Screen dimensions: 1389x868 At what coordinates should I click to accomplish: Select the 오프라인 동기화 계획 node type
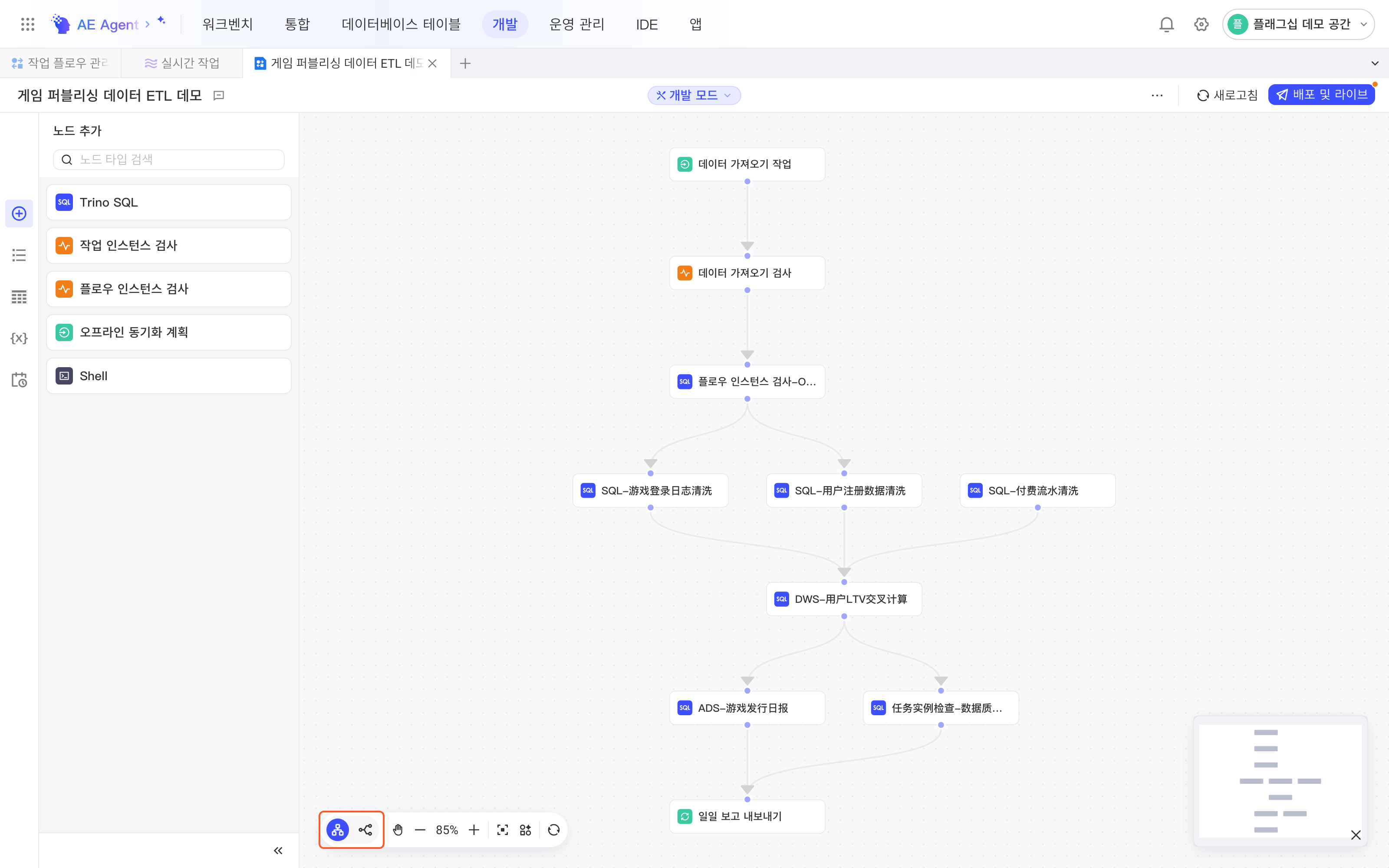click(x=169, y=332)
